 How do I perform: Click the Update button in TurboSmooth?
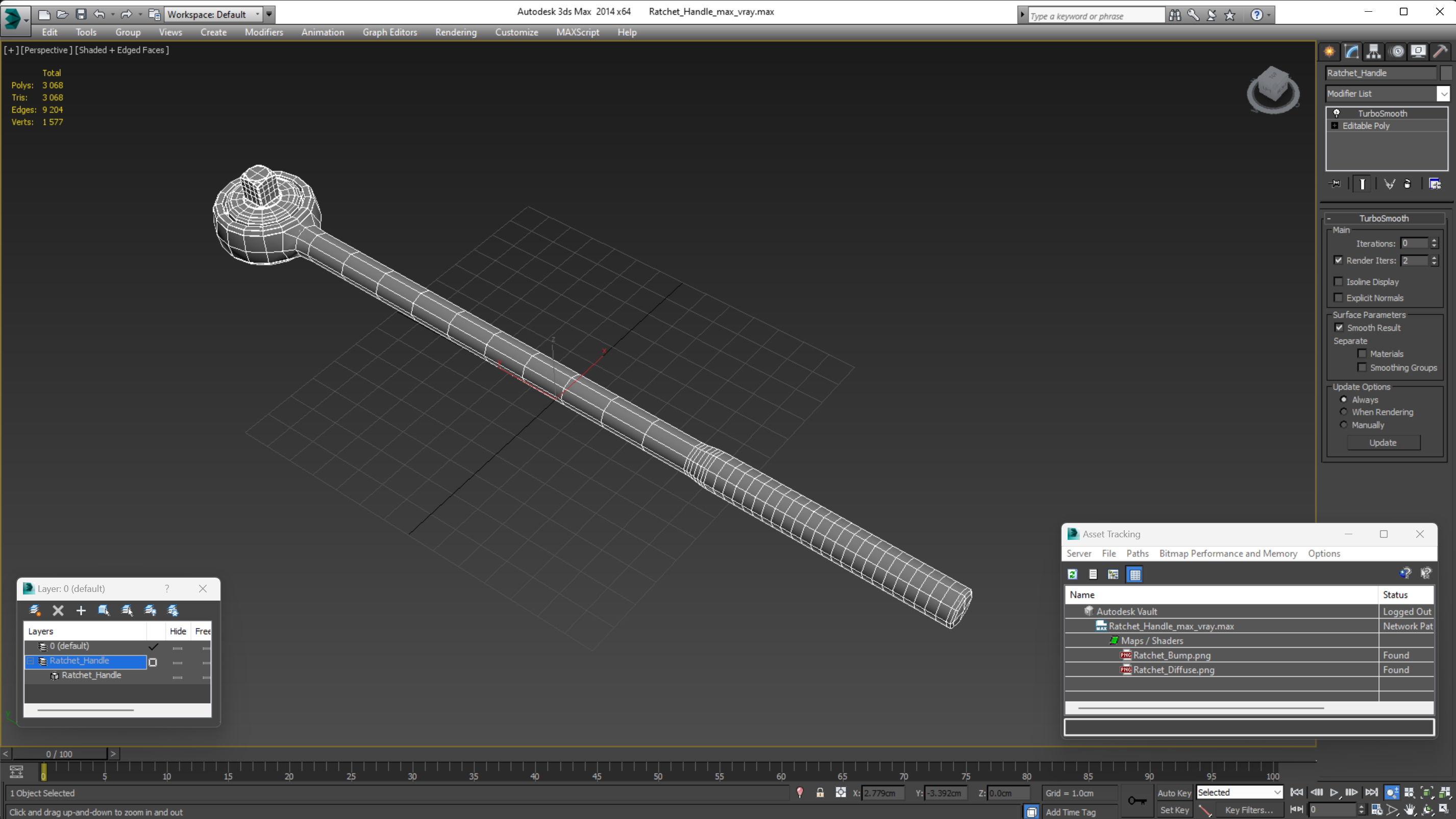[x=1383, y=442]
